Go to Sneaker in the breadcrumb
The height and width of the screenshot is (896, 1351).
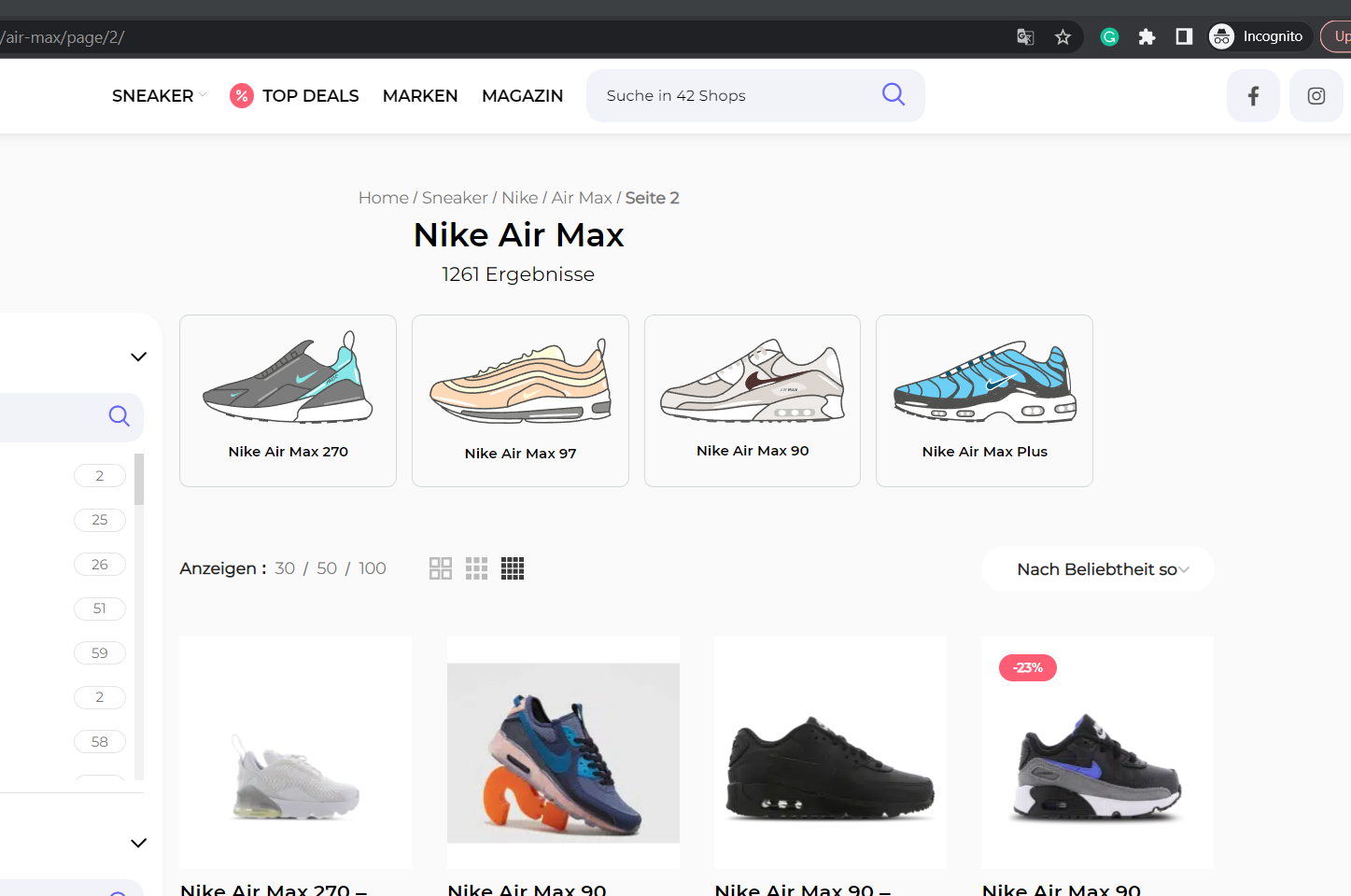[455, 198]
